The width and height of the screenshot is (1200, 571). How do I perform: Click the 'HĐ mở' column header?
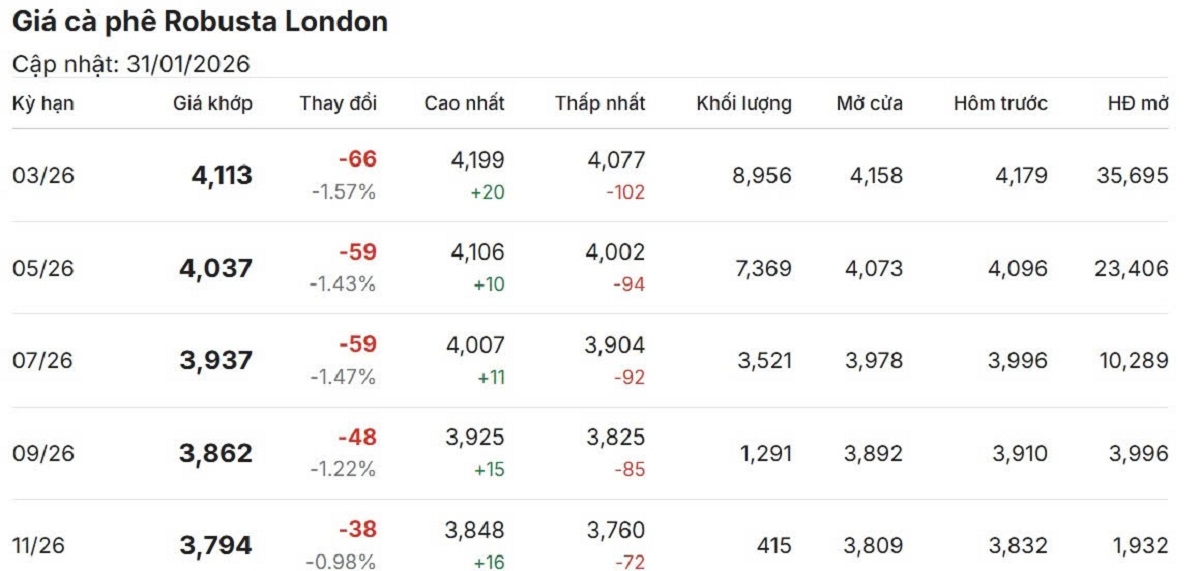1138,103
